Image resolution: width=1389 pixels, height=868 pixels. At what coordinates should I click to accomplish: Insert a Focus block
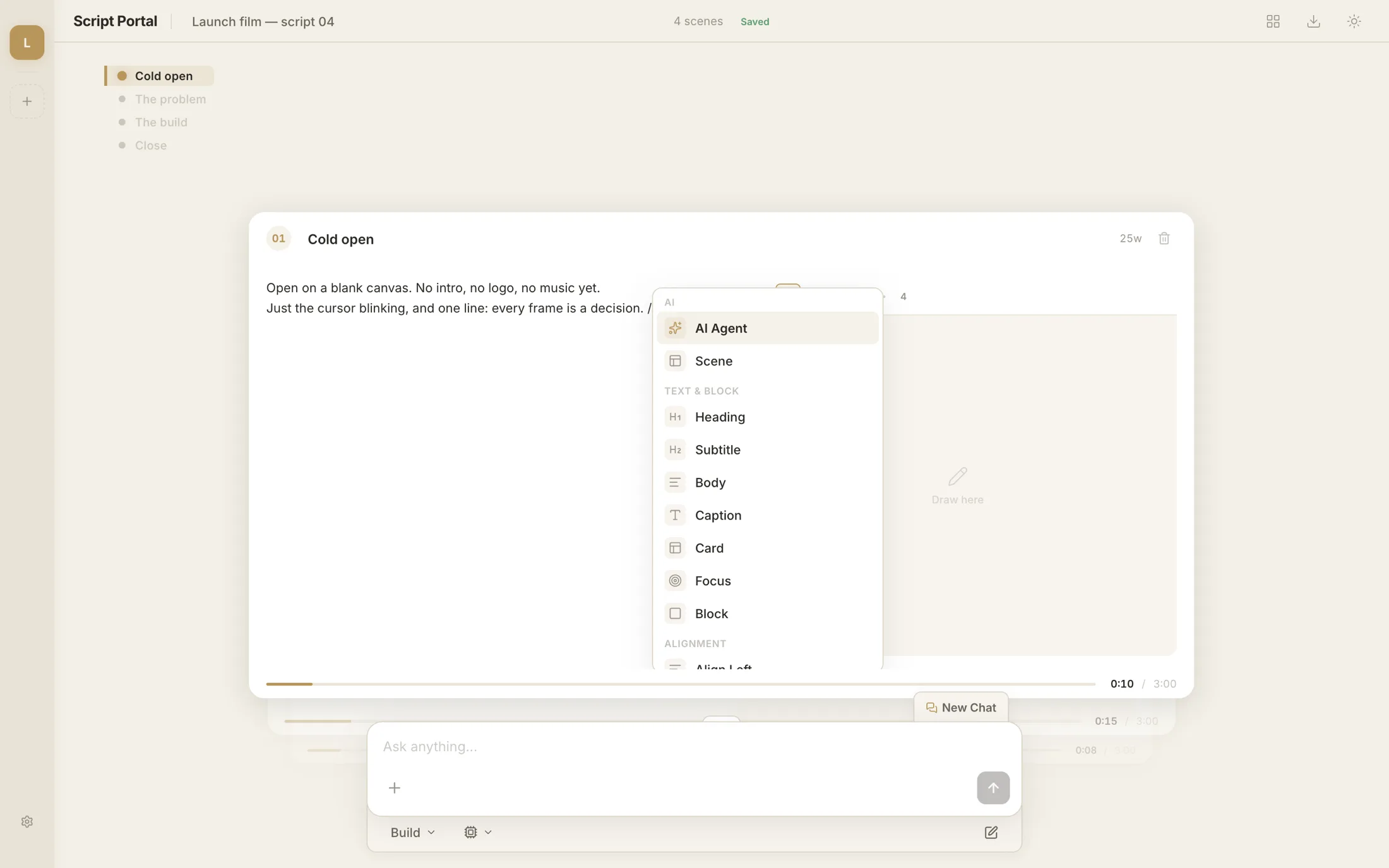[767, 581]
